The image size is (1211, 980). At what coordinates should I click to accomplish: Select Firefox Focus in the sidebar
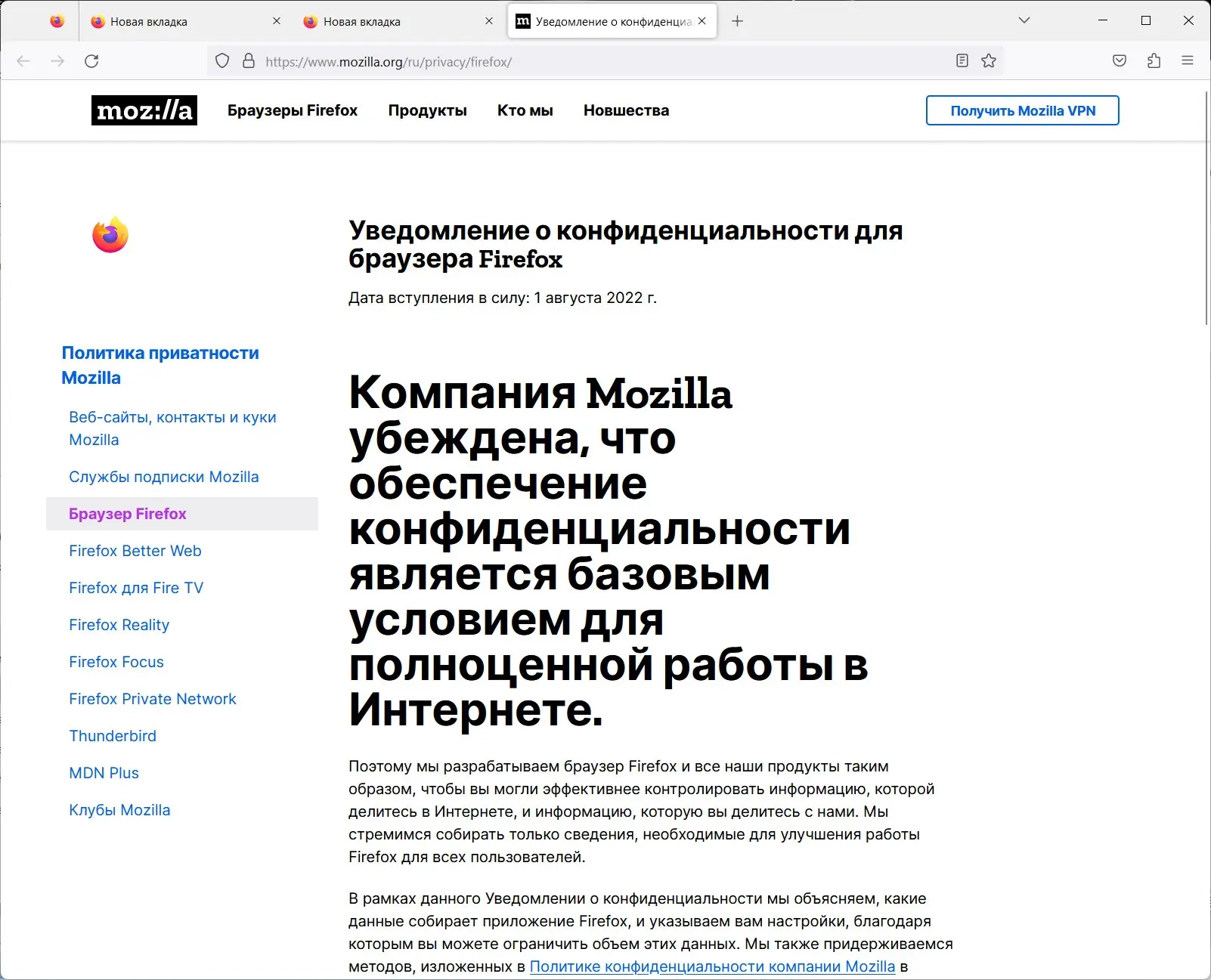(116, 662)
